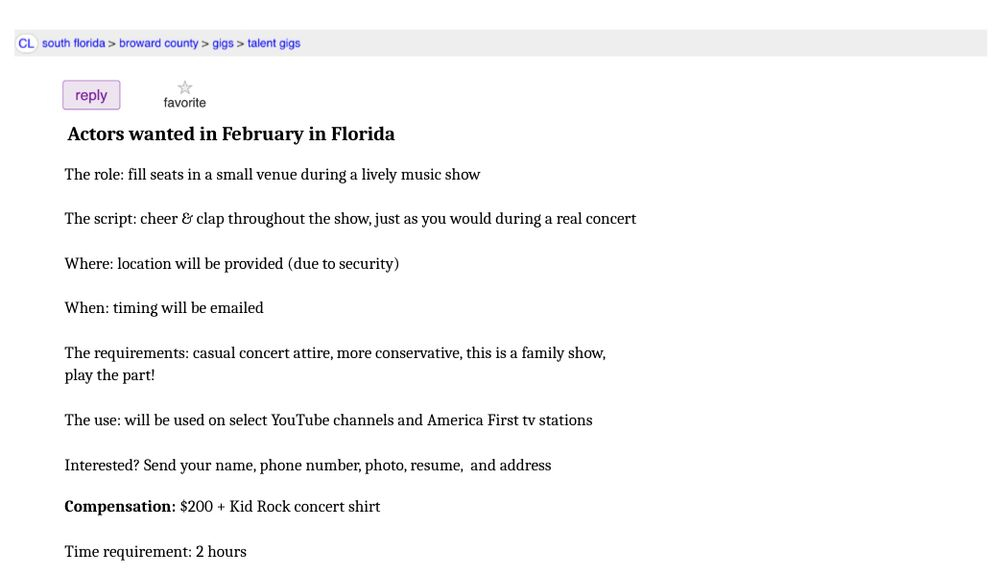Click the Where location line
This screenshot has height=578, width=1000.
click(231, 264)
